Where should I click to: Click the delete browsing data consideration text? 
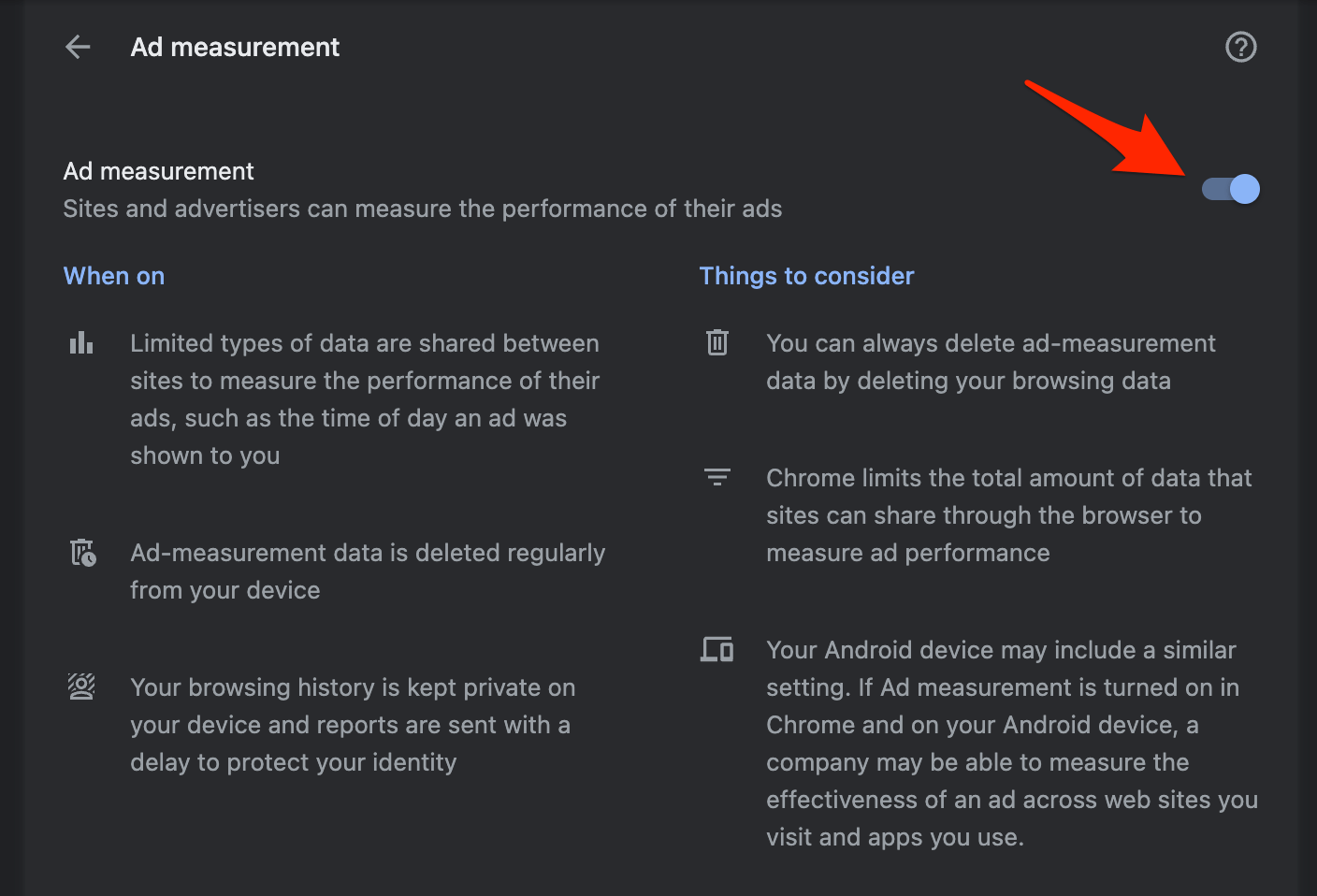pyautogui.click(x=991, y=362)
